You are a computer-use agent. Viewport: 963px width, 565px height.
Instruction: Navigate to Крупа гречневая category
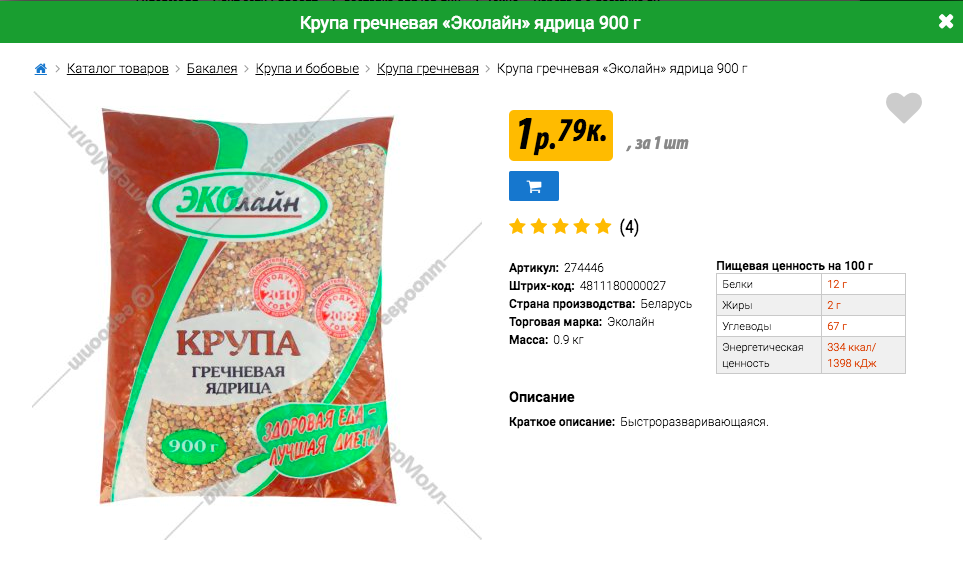tap(427, 69)
